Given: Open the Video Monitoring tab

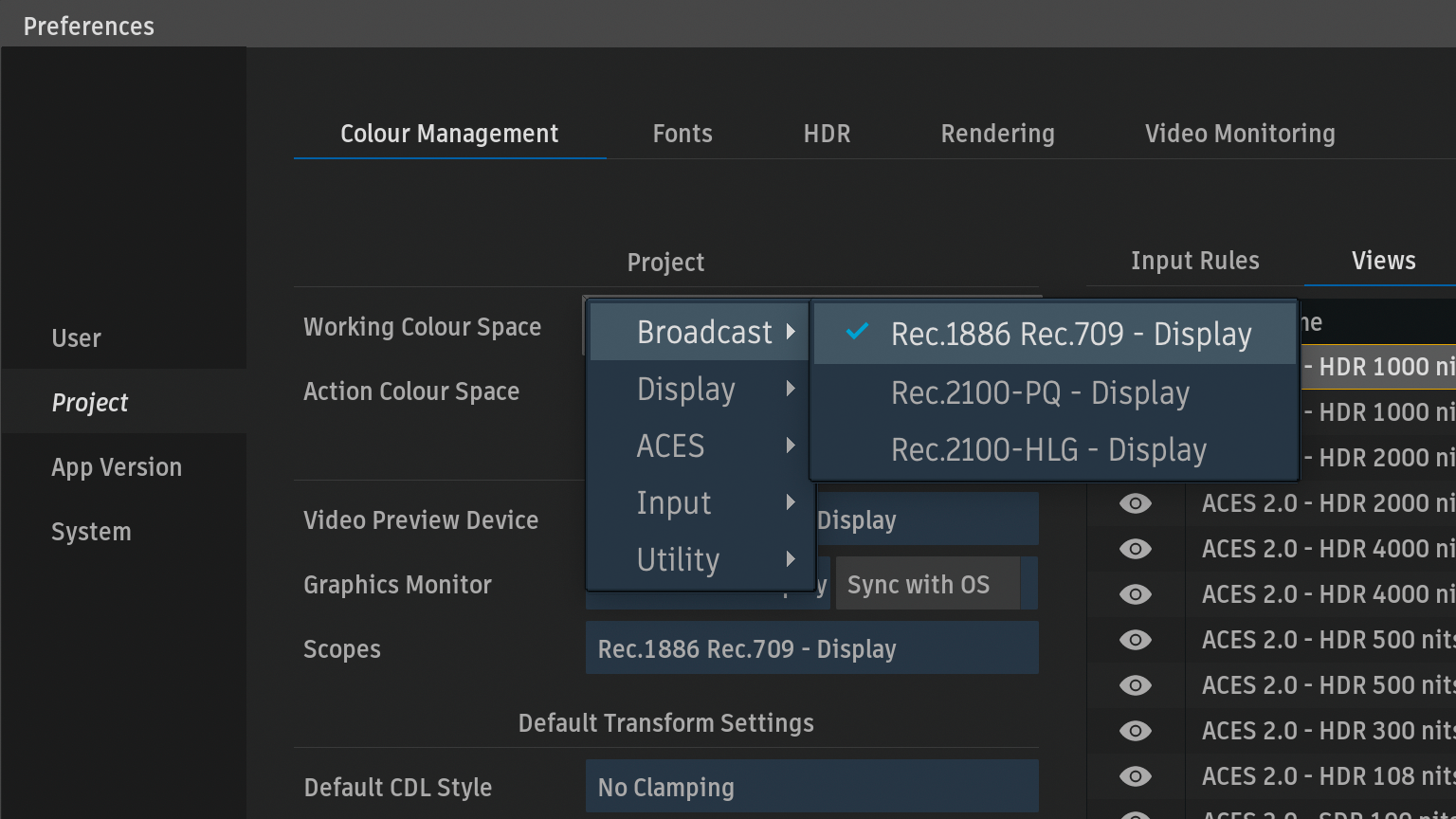Looking at the screenshot, I should [x=1240, y=134].
